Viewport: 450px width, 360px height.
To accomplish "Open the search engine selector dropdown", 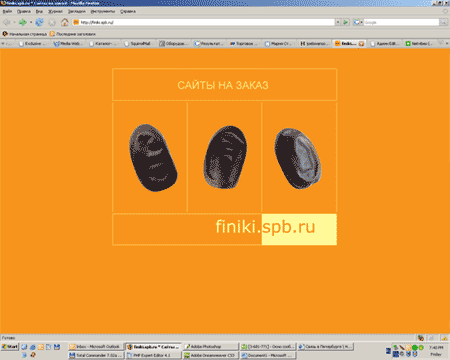I will [x=358, y=22].
